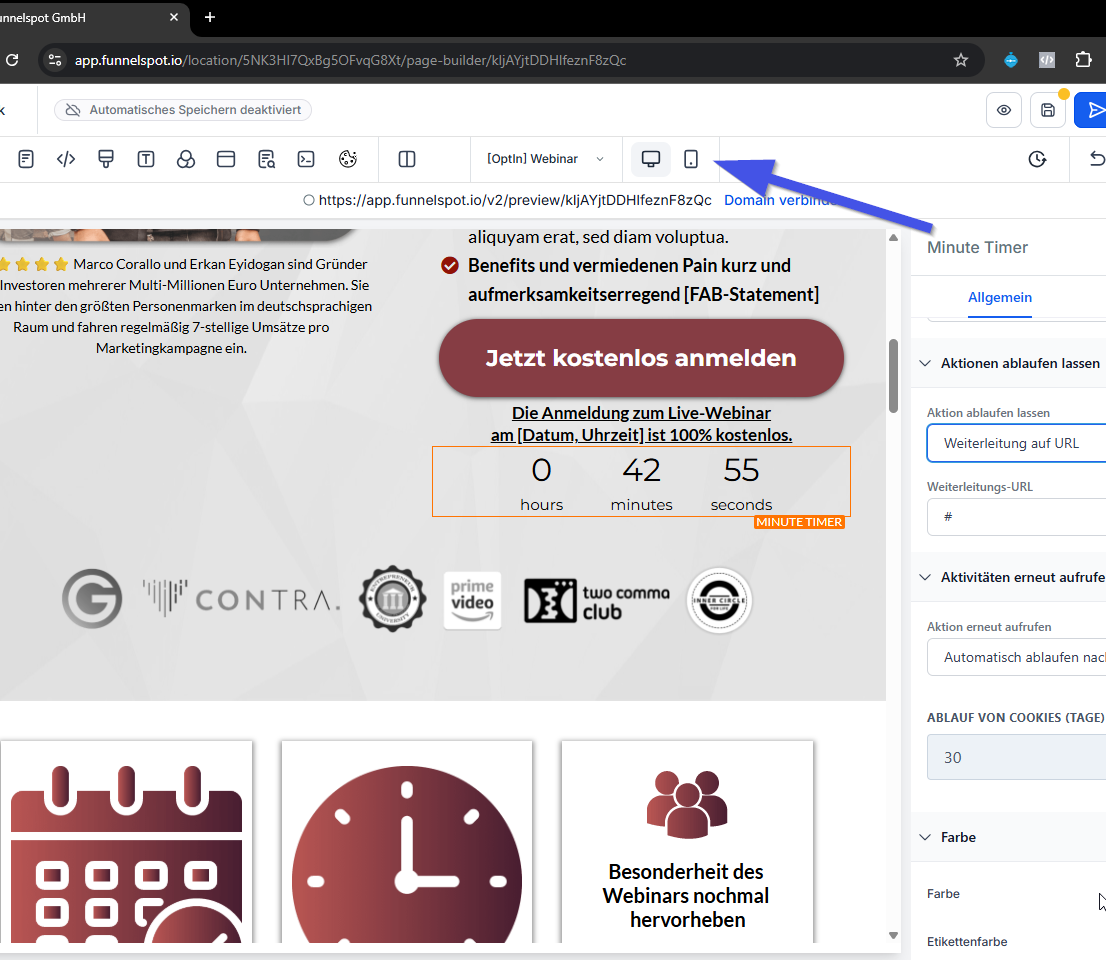Screen dimensions: 1106x960
Task: Preview the page using the eye button
Action: (1004, 110)
